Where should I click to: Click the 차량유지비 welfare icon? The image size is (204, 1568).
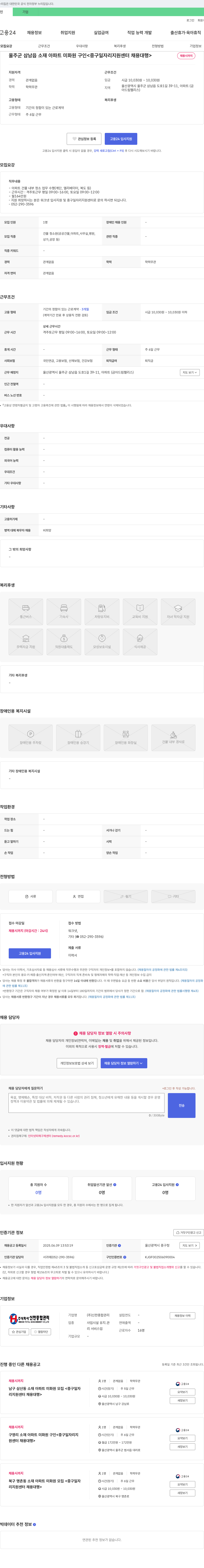102,612
